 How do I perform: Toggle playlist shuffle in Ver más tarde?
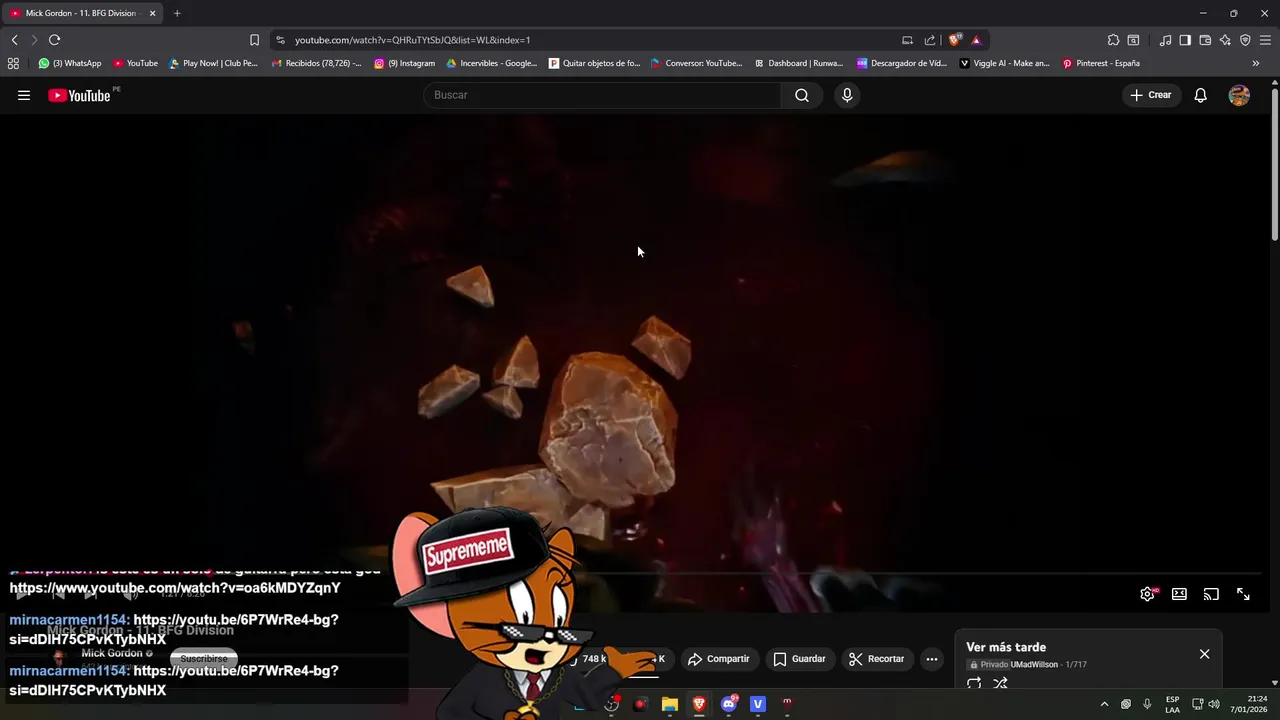coord(1000,684)
